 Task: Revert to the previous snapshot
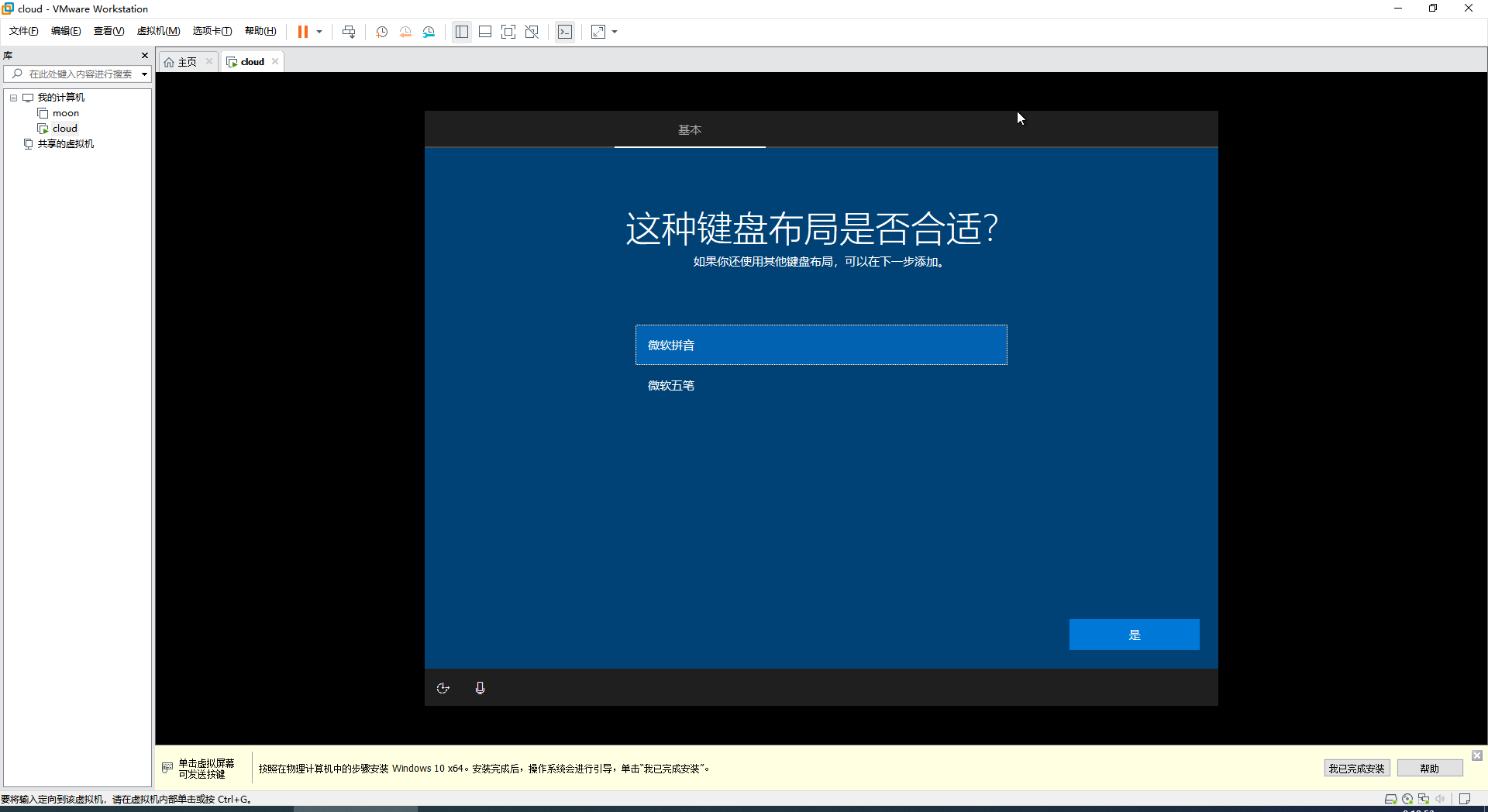tap(405, 32)
